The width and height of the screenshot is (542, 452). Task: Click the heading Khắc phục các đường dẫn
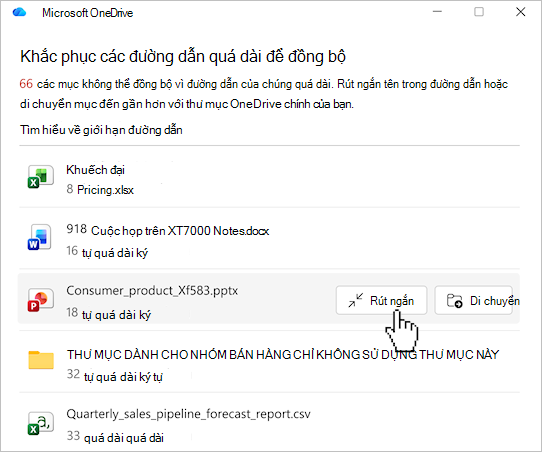pos(183,57)
